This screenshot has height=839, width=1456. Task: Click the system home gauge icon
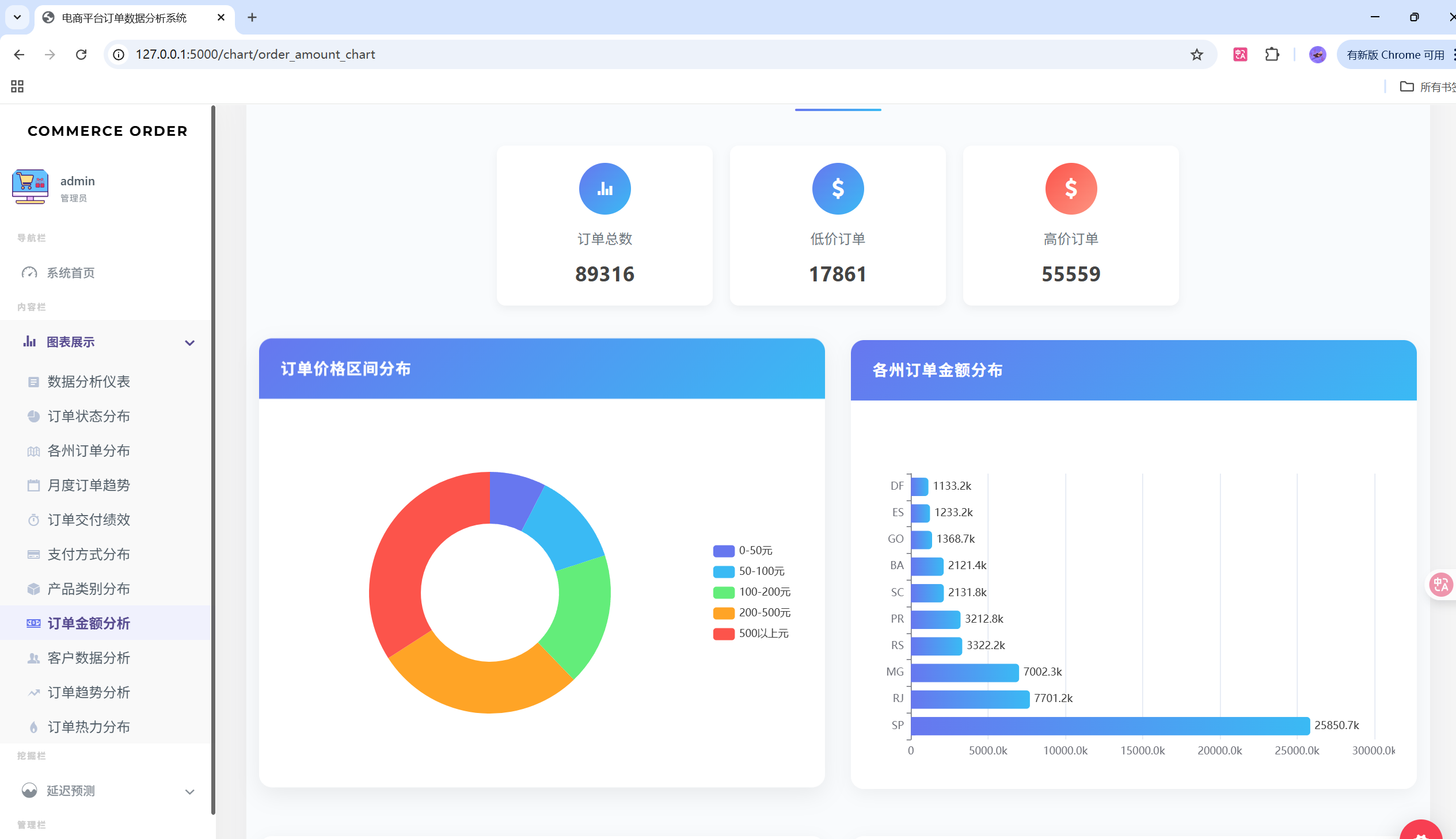click(x=29, y=273)
